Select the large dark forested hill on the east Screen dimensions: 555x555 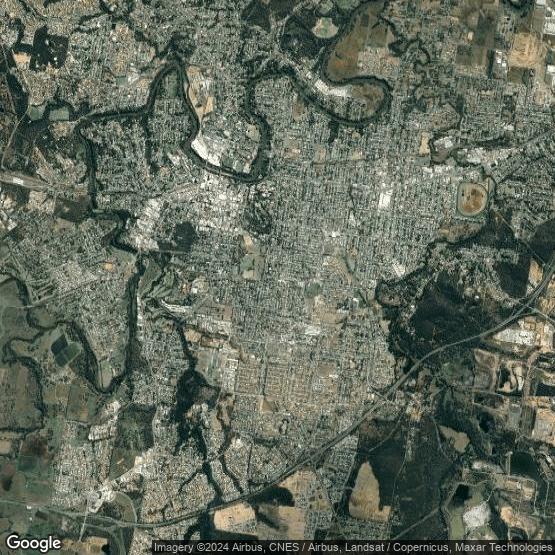tap(447, 311)
